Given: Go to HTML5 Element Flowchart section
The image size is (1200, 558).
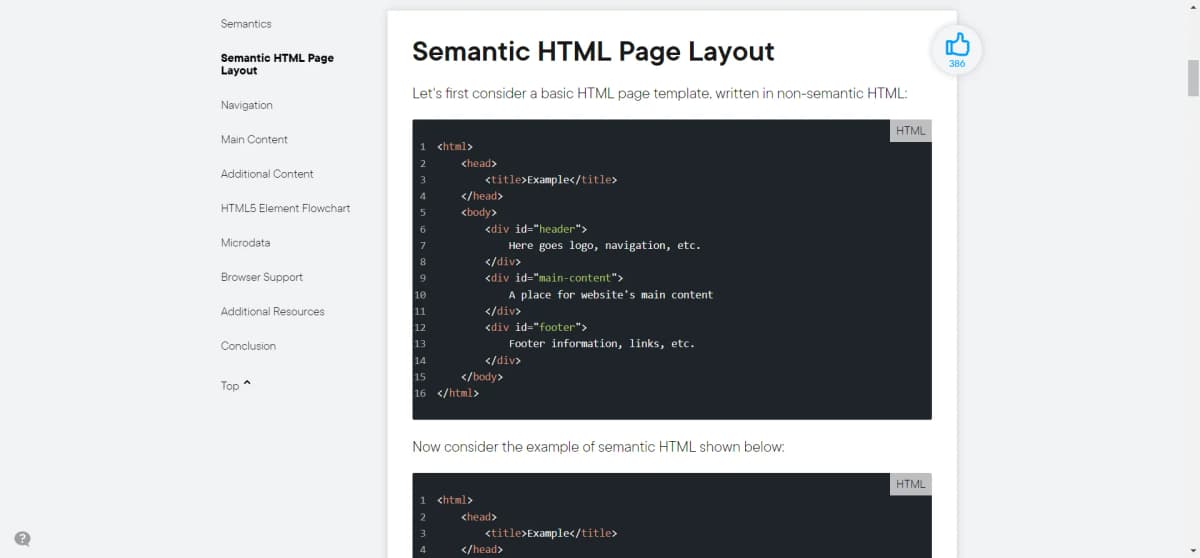Looking at the screenshot, I should coord(285,208).
